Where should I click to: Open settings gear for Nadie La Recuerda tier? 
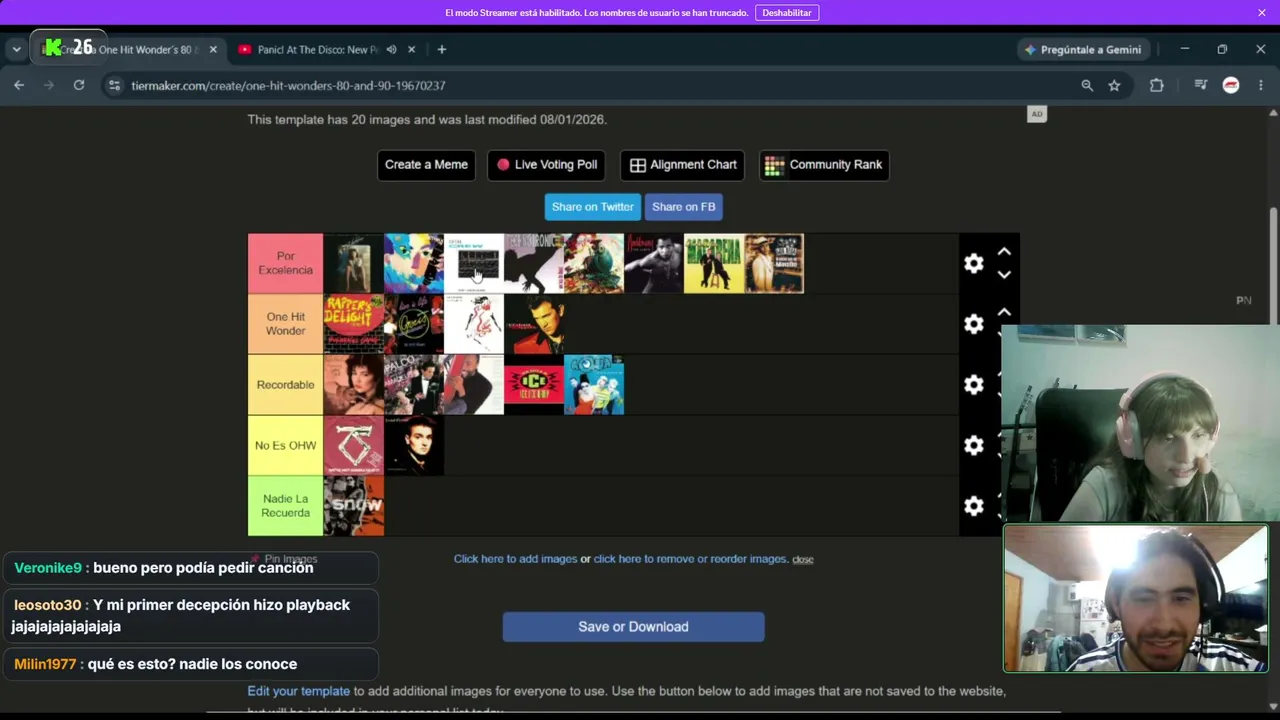tap(973, 506)
